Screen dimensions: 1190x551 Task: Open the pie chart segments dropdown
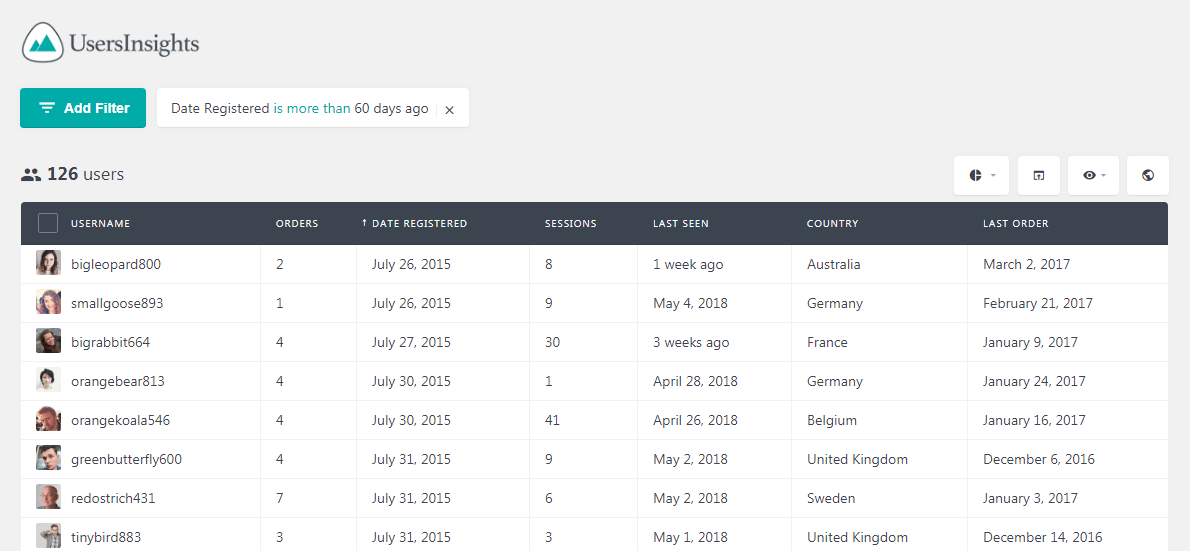(981, 175)
